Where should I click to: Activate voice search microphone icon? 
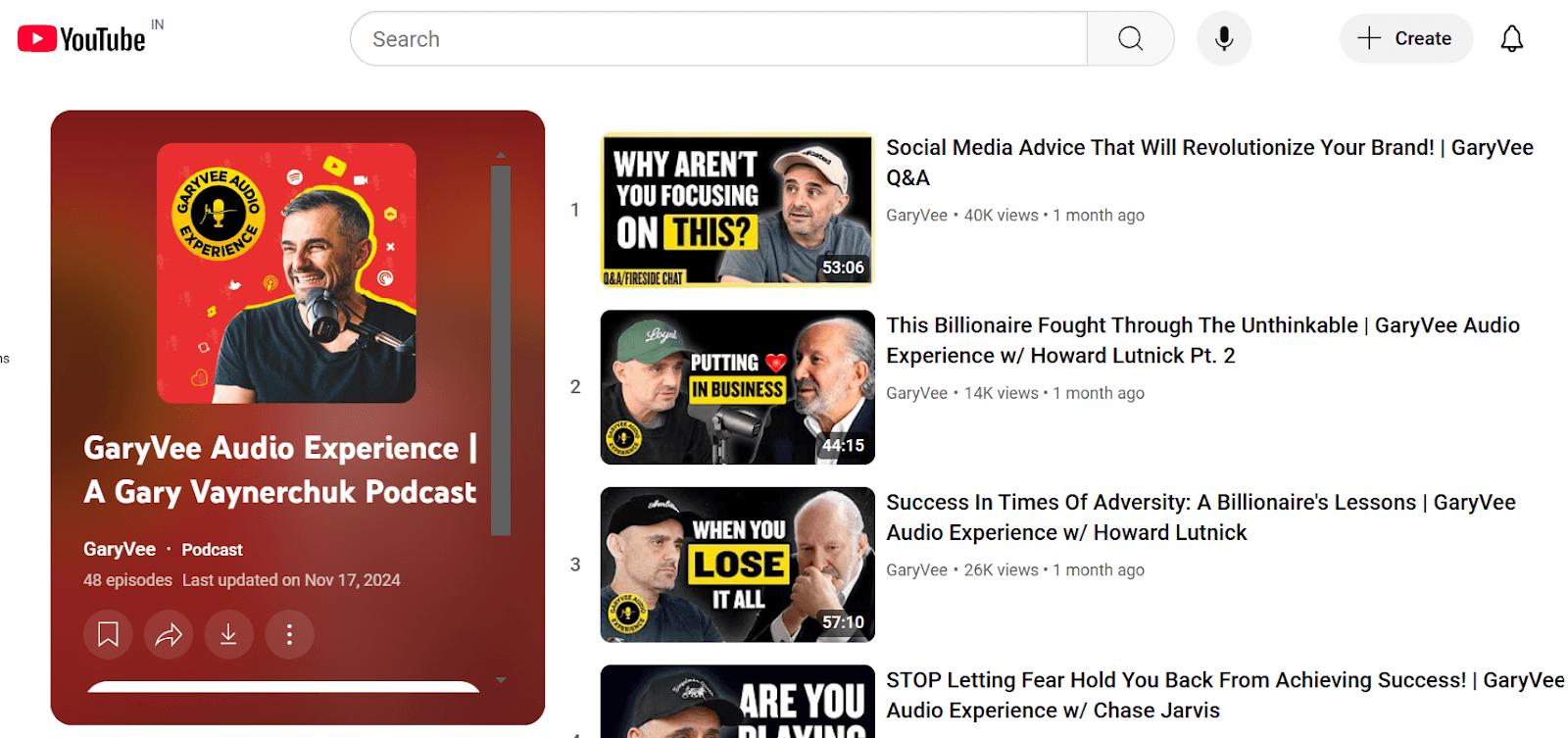[x=1223, y=39]
